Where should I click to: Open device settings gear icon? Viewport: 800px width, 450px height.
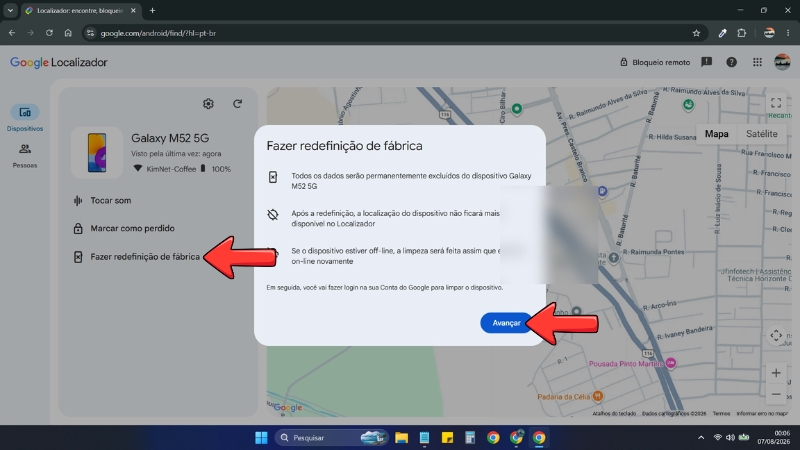pyautogui.click(x=208, y=104)
